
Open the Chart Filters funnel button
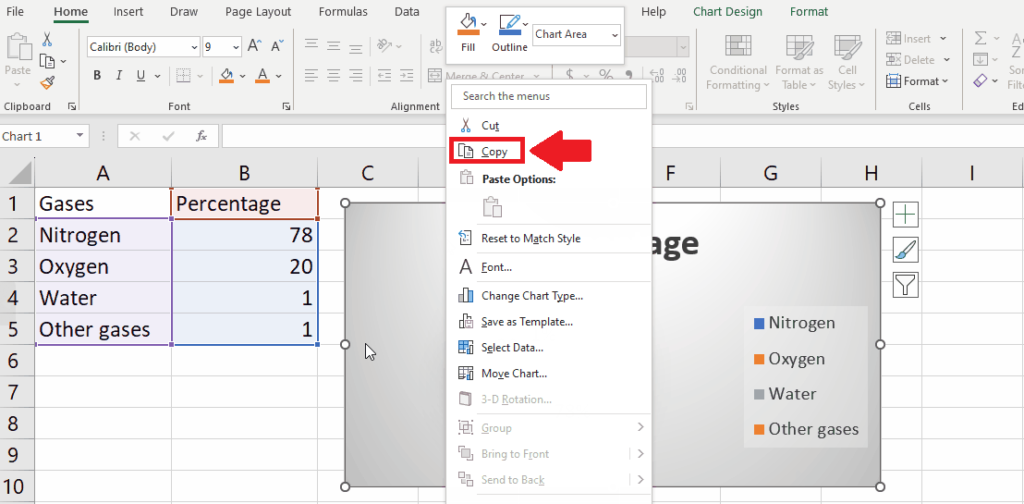(906, 285)
